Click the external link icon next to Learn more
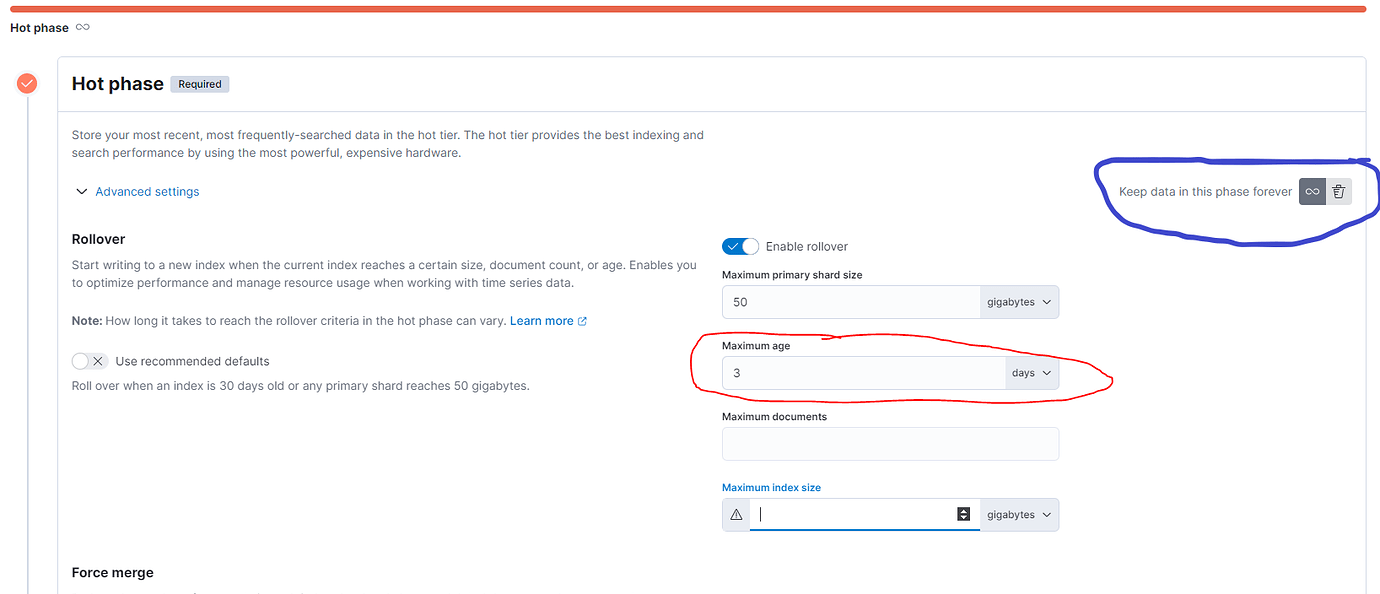1380x594 pixels. [583, 320]
